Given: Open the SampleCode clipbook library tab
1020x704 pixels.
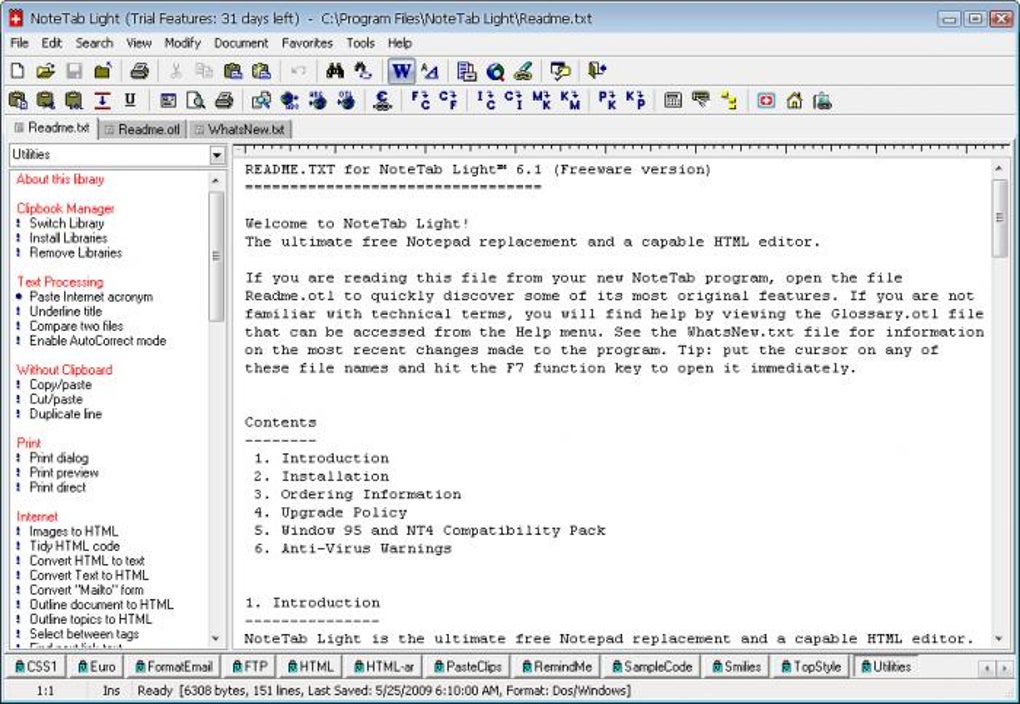Looking at the screenshot, I should (x=652, y=667).
